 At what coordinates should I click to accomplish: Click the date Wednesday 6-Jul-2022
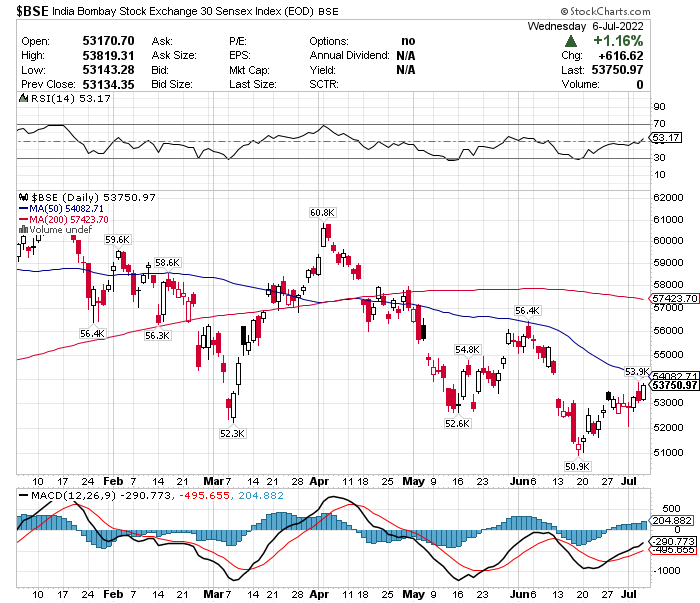[x=585, y=26]
